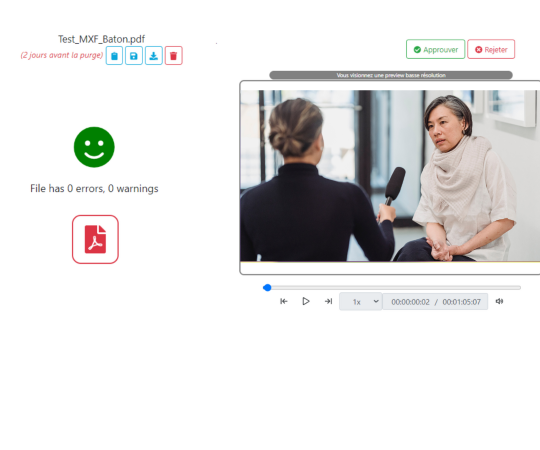Click the grey low-resolution preview banner
The image size is (540, 450).
(x=391, y=75)
